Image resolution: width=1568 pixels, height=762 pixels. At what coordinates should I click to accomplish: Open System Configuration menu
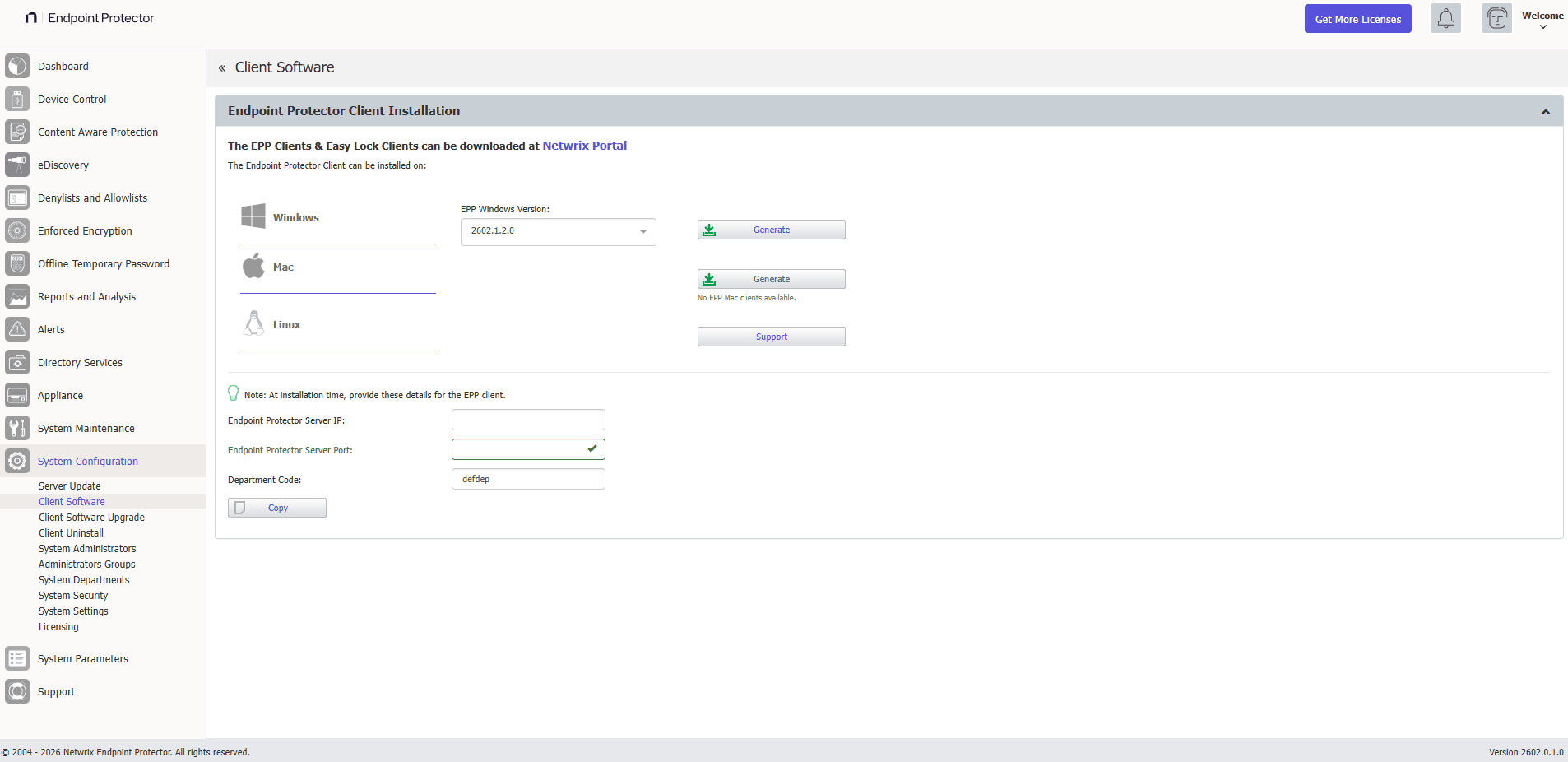[x=88, y=462]
